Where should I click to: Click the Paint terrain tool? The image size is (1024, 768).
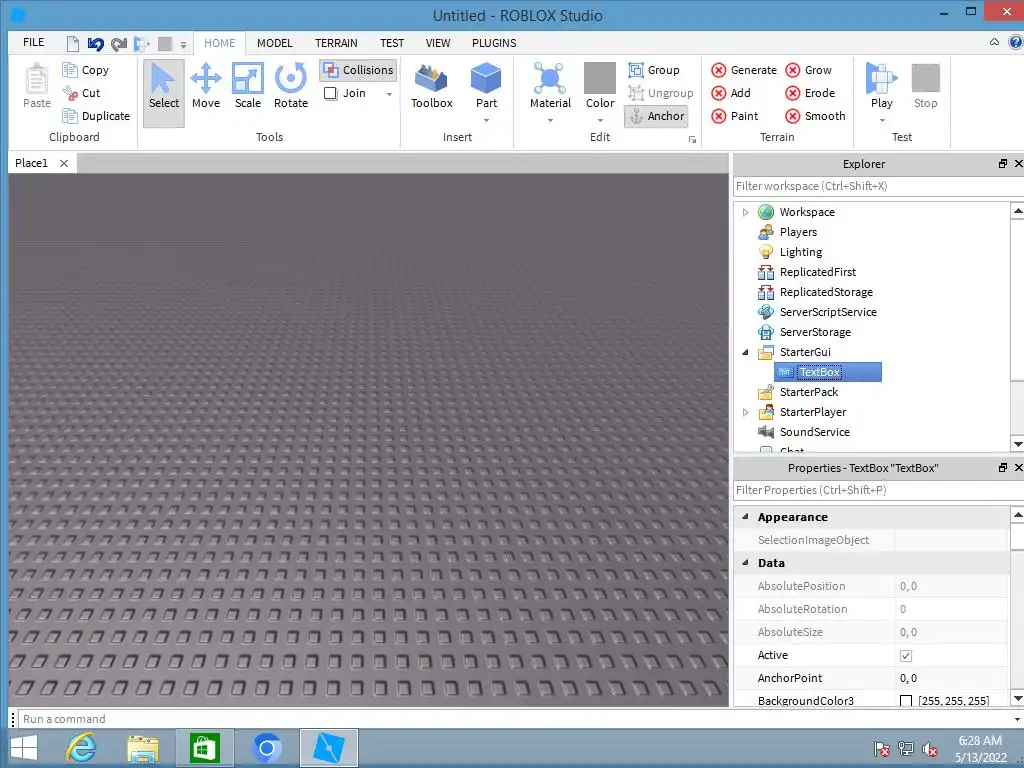click(x=735, y=116)
